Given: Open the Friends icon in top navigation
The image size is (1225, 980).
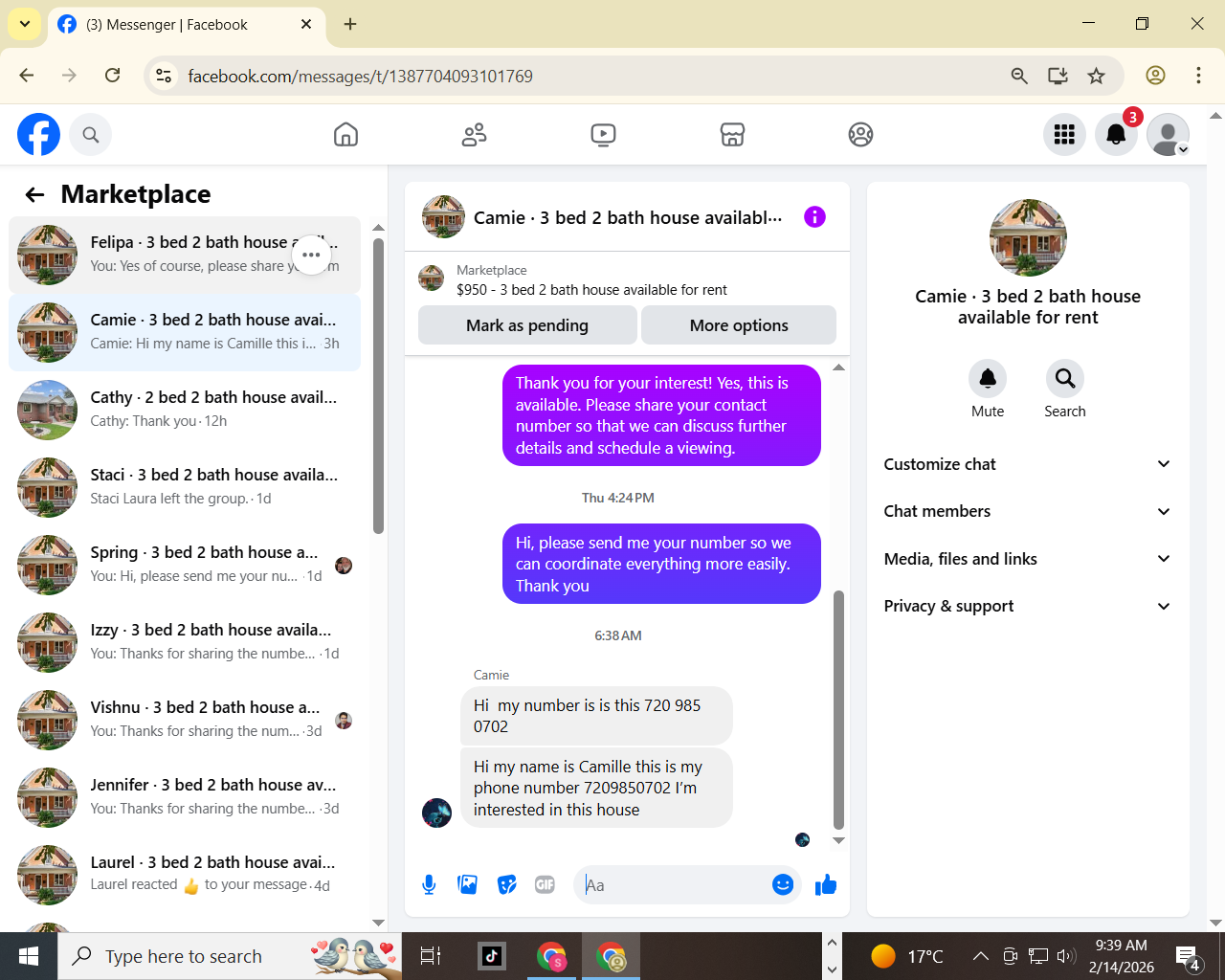Looking at the screenshot, I should pos(474,135).
